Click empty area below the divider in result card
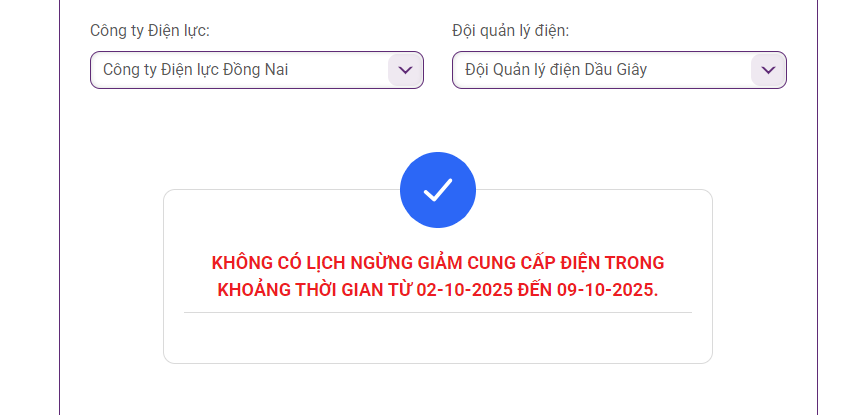This screenshot has width=841, height=415. click(438, 338)
